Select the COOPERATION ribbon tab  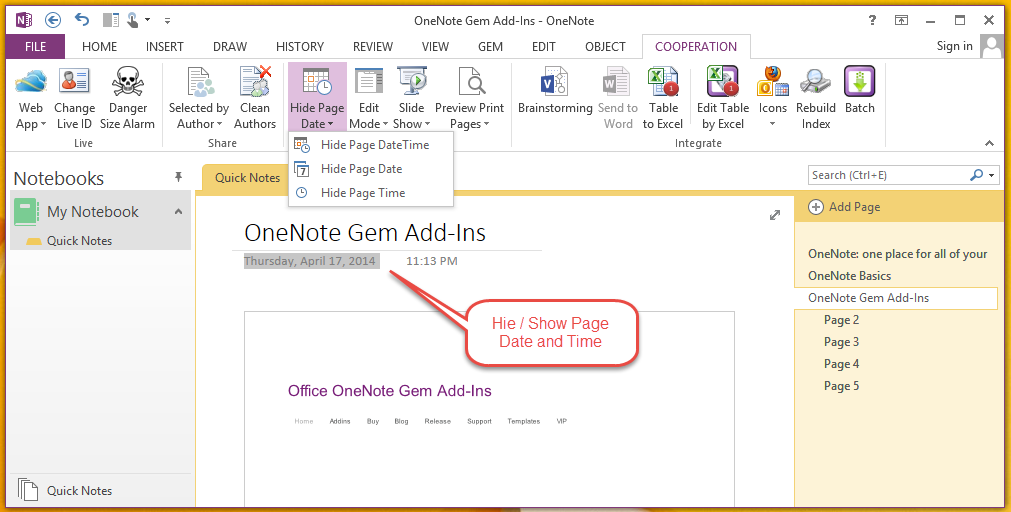point(696,46)
